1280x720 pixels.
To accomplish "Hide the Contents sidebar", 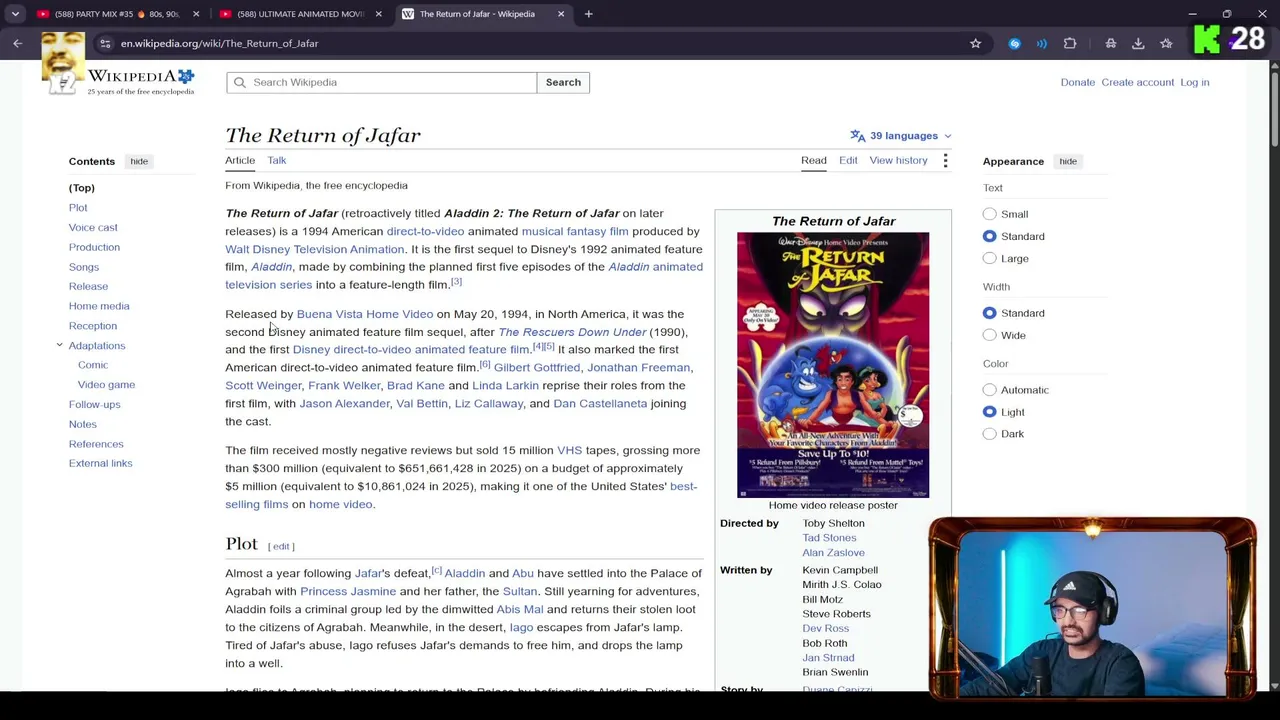I will (x=139, y=161).
